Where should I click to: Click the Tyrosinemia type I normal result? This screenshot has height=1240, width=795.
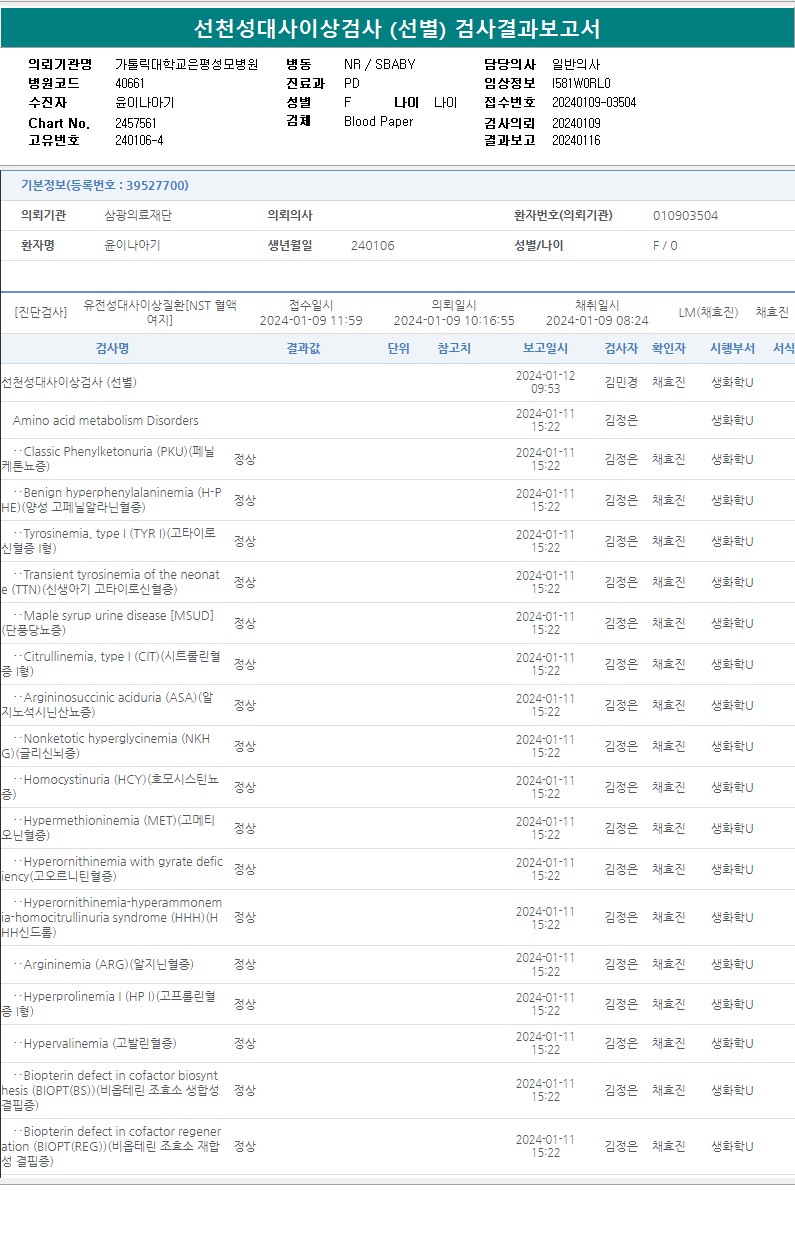pyautogui.click(x=245, y=541)
